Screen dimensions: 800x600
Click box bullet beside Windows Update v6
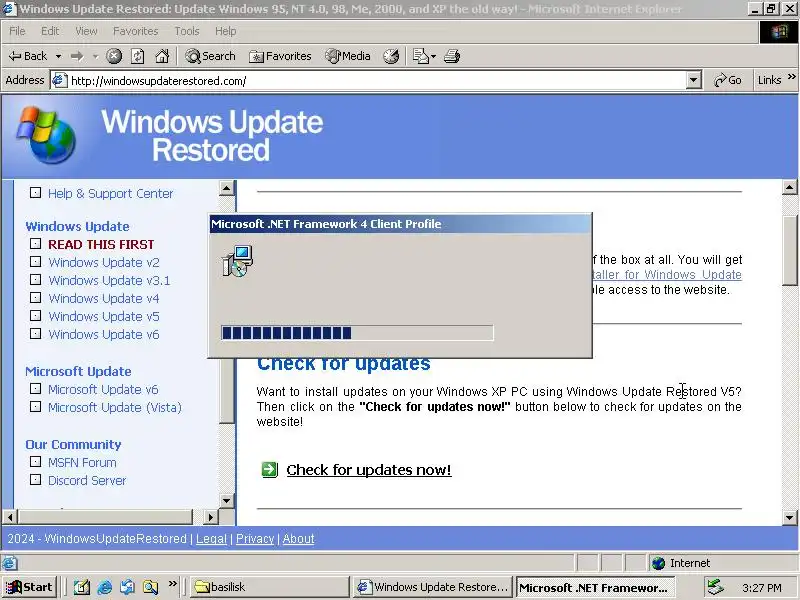(x=35, y=334)
